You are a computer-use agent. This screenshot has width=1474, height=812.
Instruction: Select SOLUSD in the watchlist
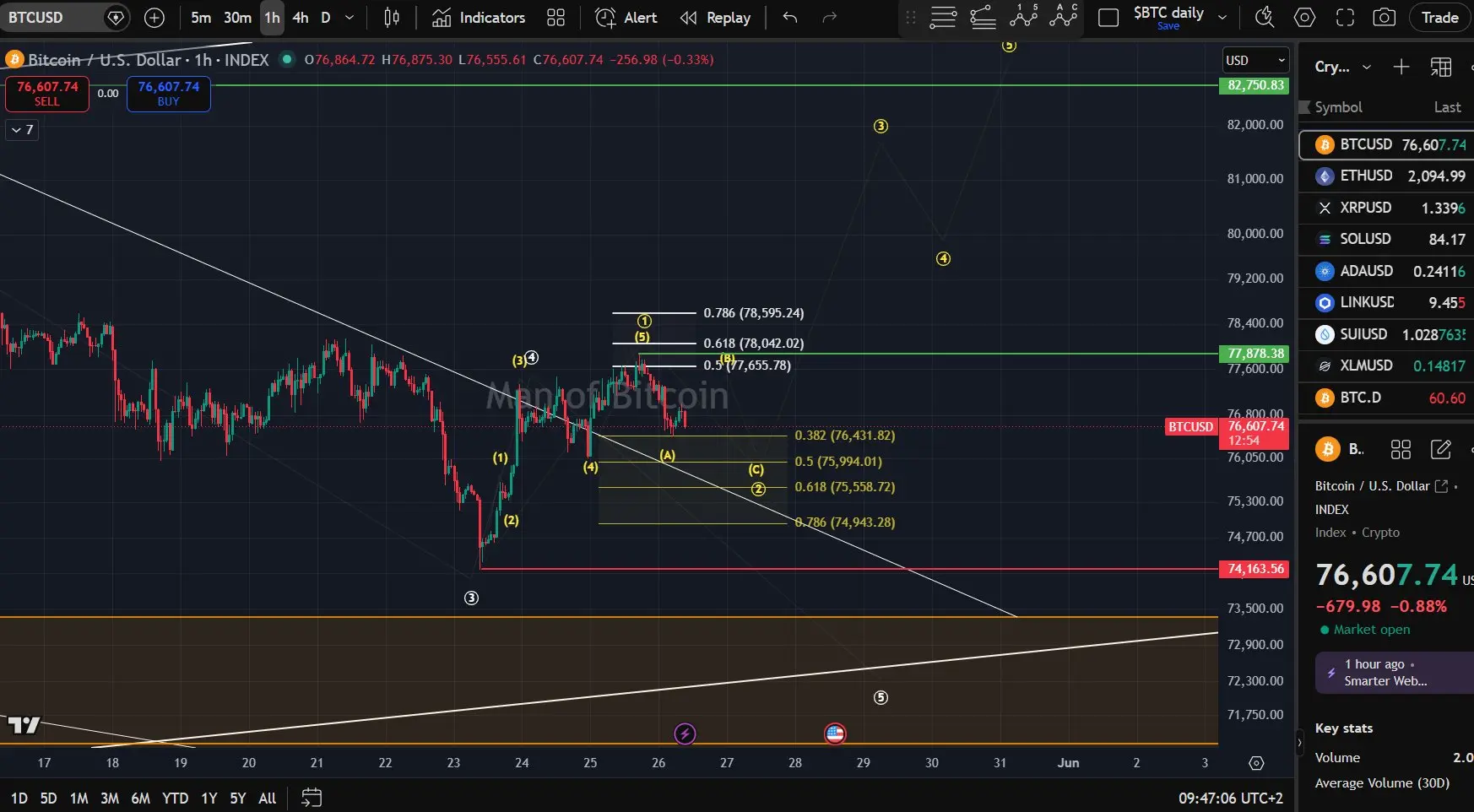click(1386, 239)
